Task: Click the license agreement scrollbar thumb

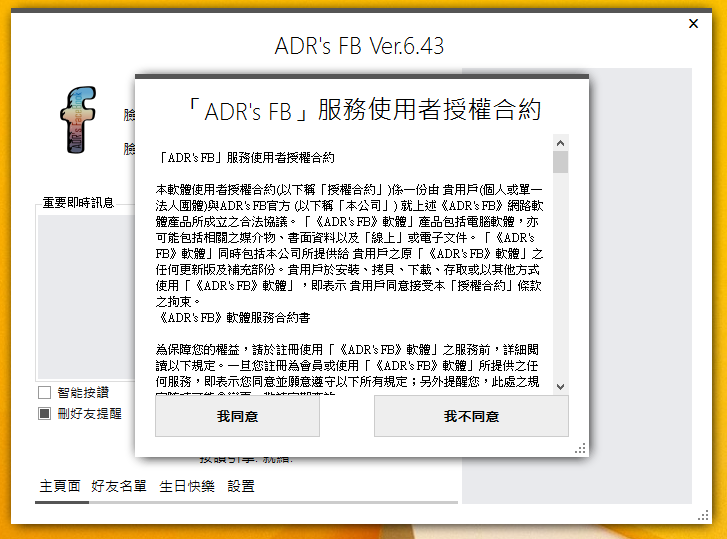Action: click(x=560, y=162)
